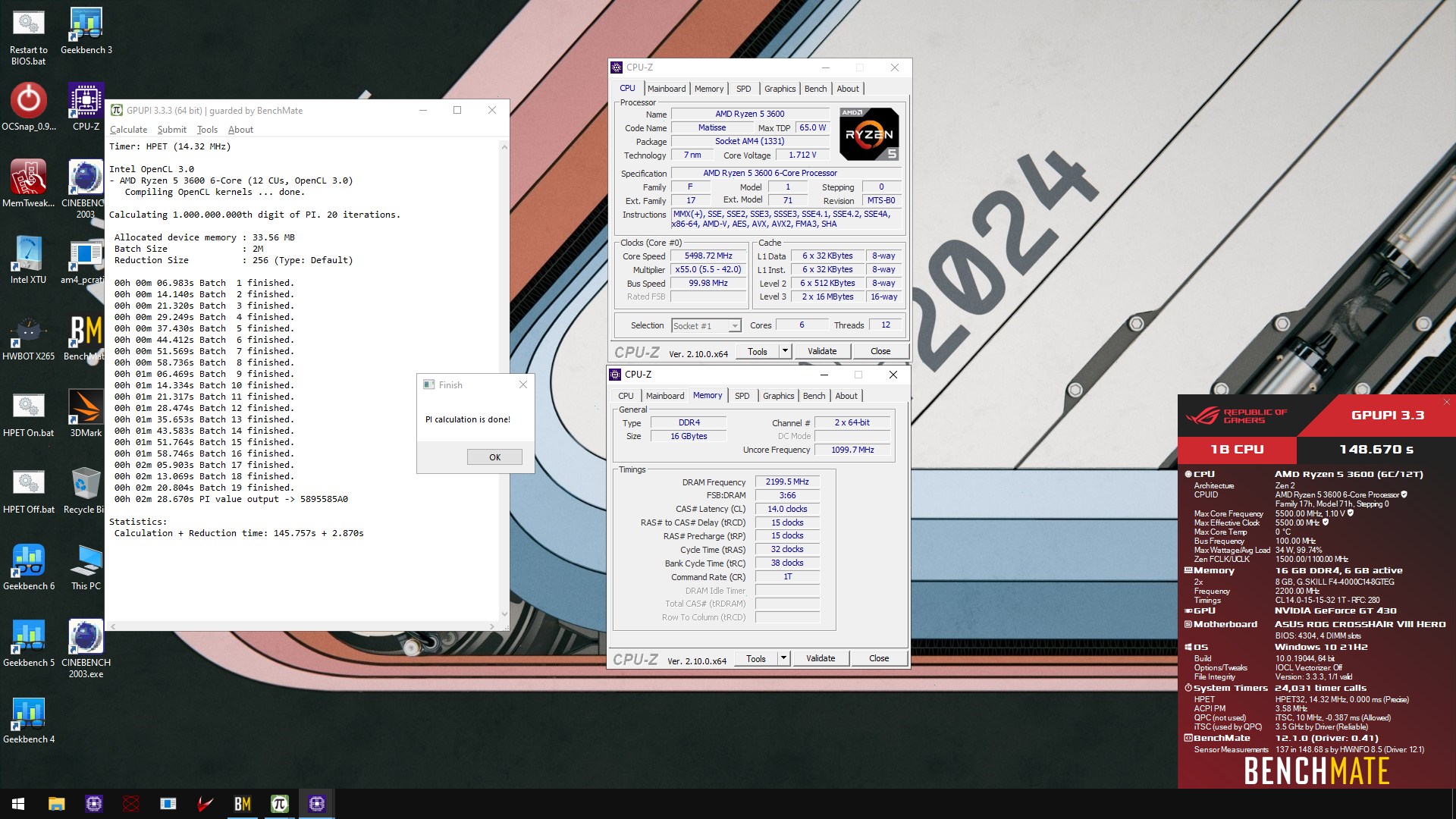This screenshot has width=1456, height=819.
Task: Launch Geekbench 4 desktop icon
Action: pyautogui.click(x=28, y=720)
